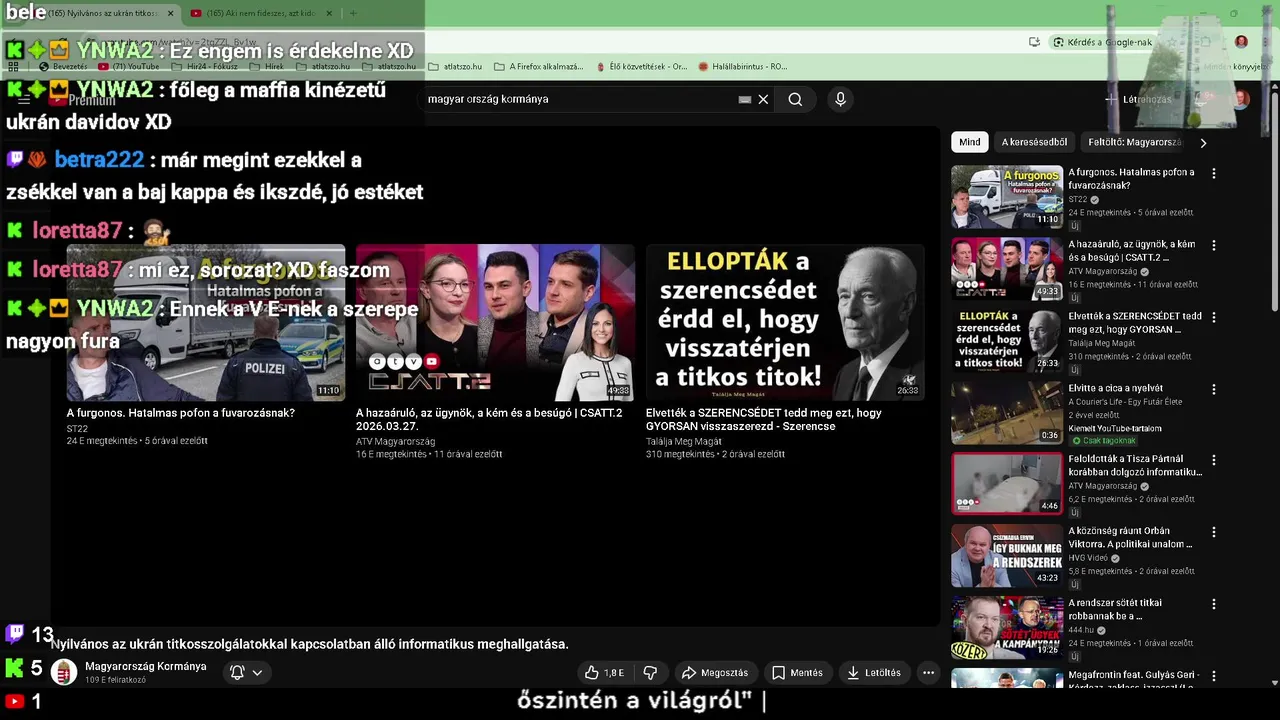
Task: Open the CSATT.2 endscreen video thumbnail
Action: [495, 322]
